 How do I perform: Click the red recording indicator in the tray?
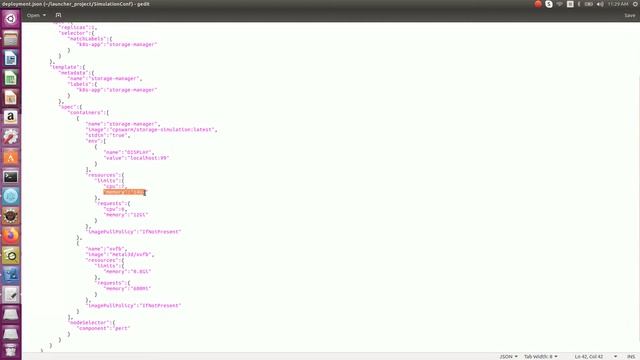(538, 4)
